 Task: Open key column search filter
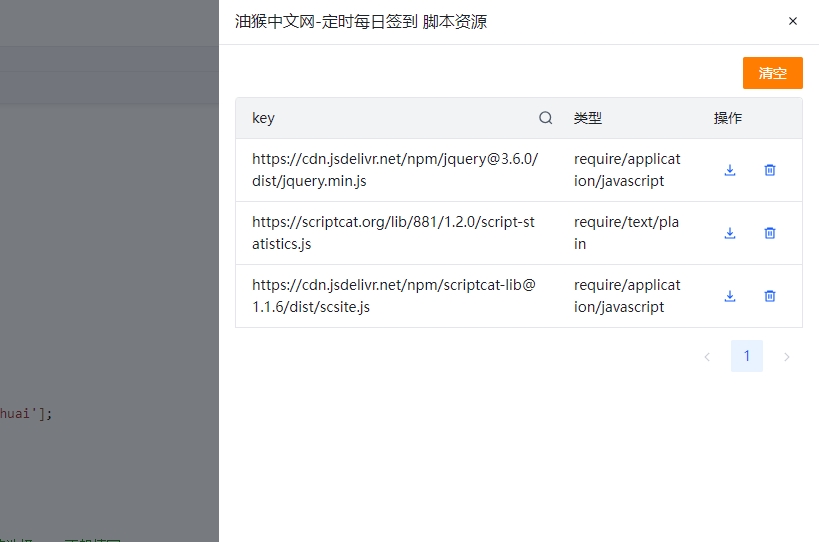coord(546,118)
